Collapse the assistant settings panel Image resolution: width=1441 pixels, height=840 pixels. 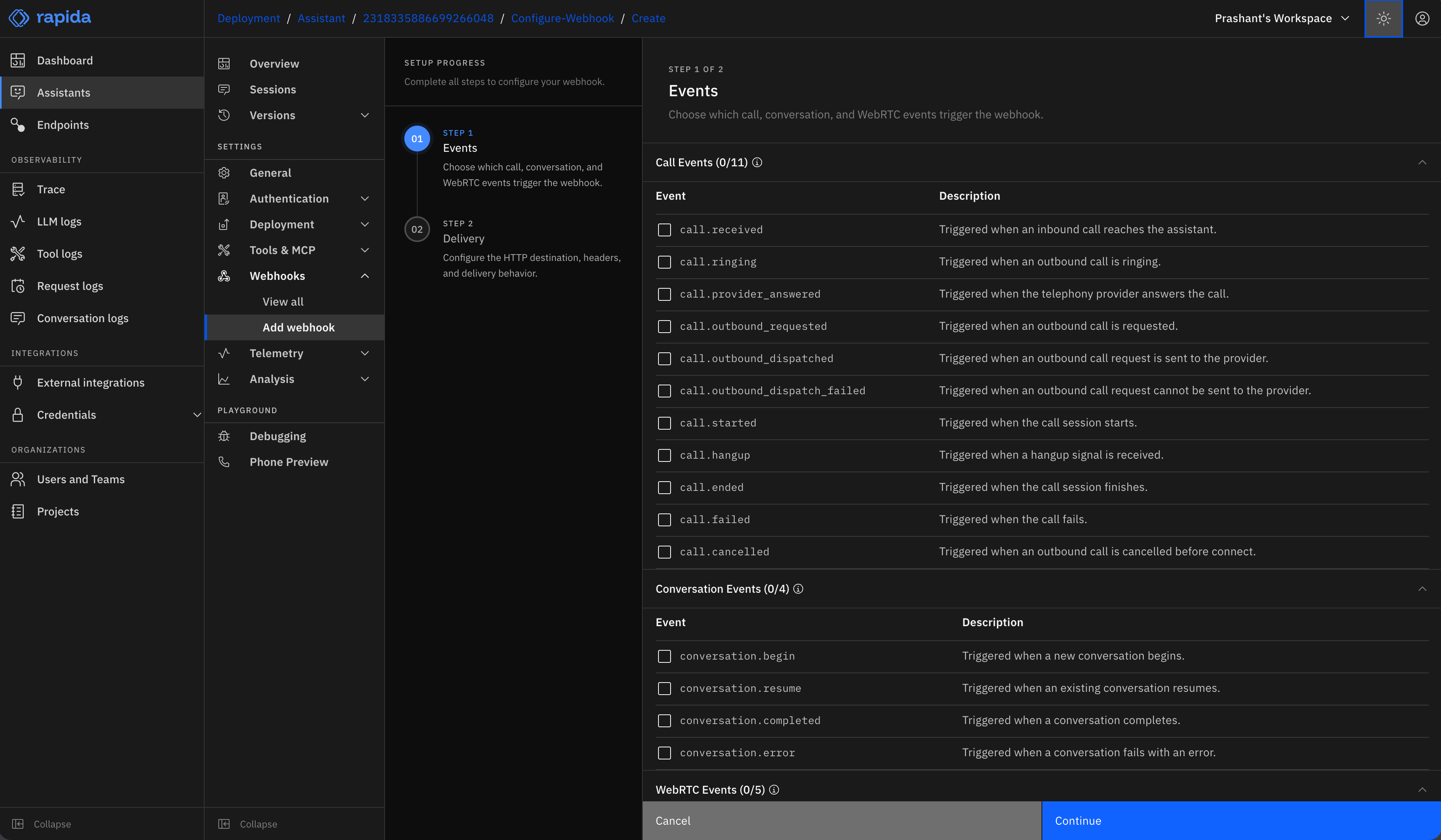pos(248,823)
